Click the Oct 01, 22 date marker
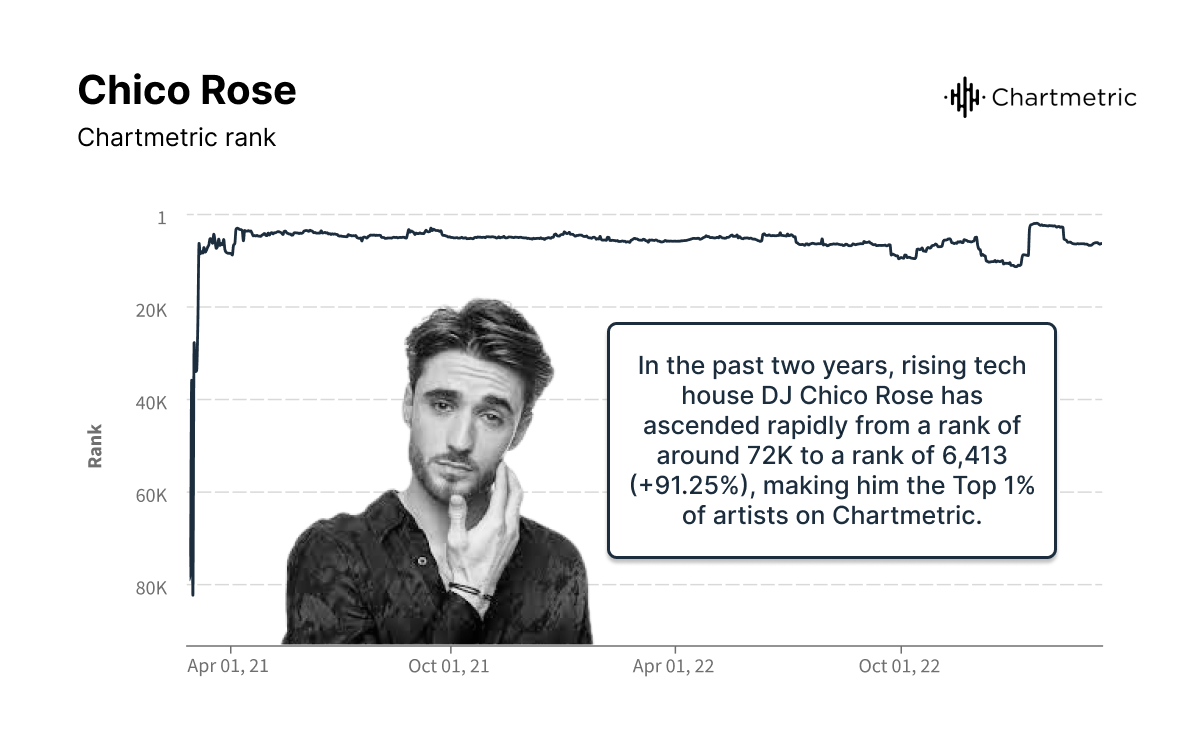The image size is (1200, 750). pyautogui.click(x=900, y=667)
